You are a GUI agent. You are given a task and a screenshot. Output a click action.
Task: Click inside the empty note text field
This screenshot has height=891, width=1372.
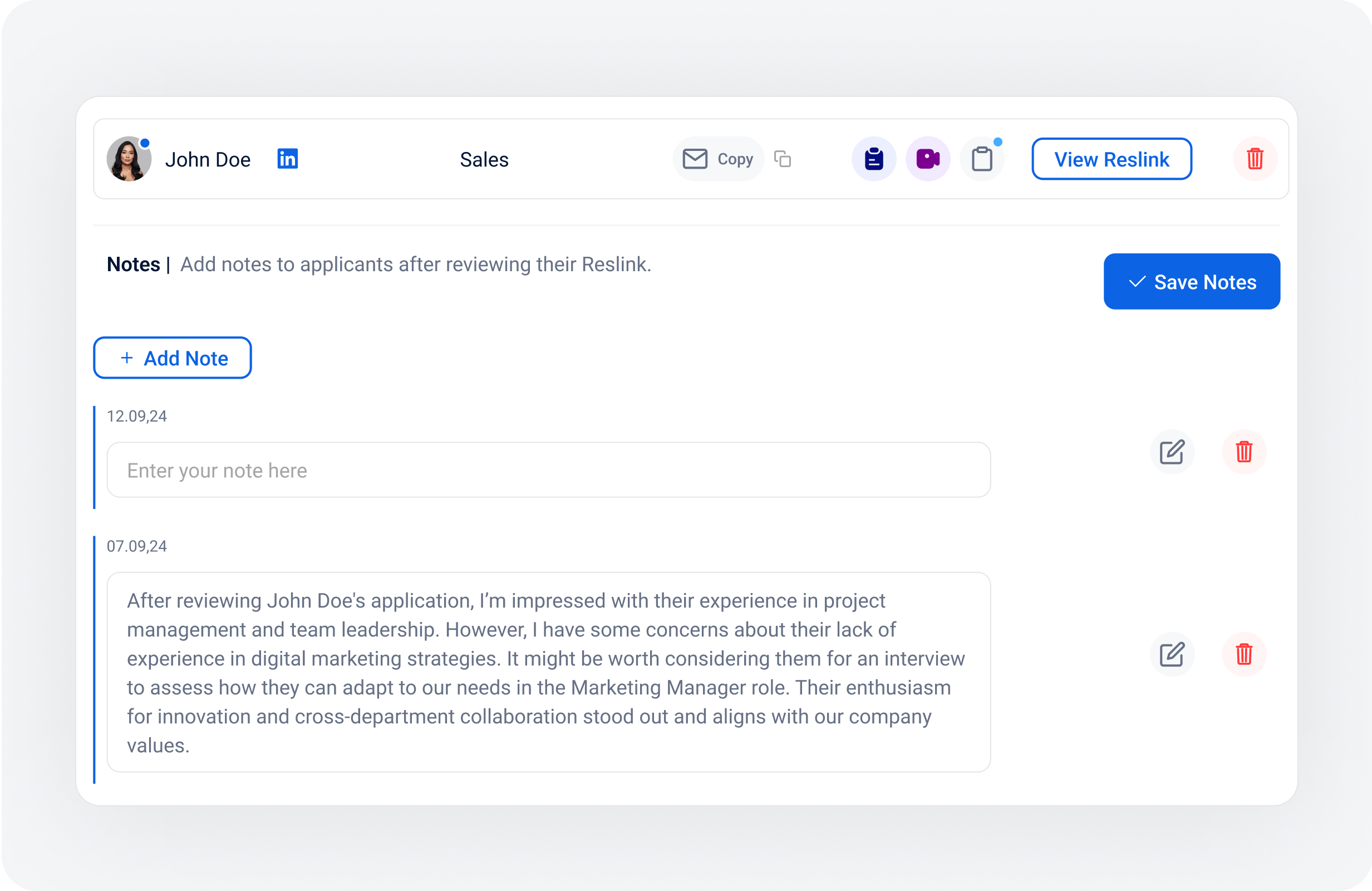[548, 469]
